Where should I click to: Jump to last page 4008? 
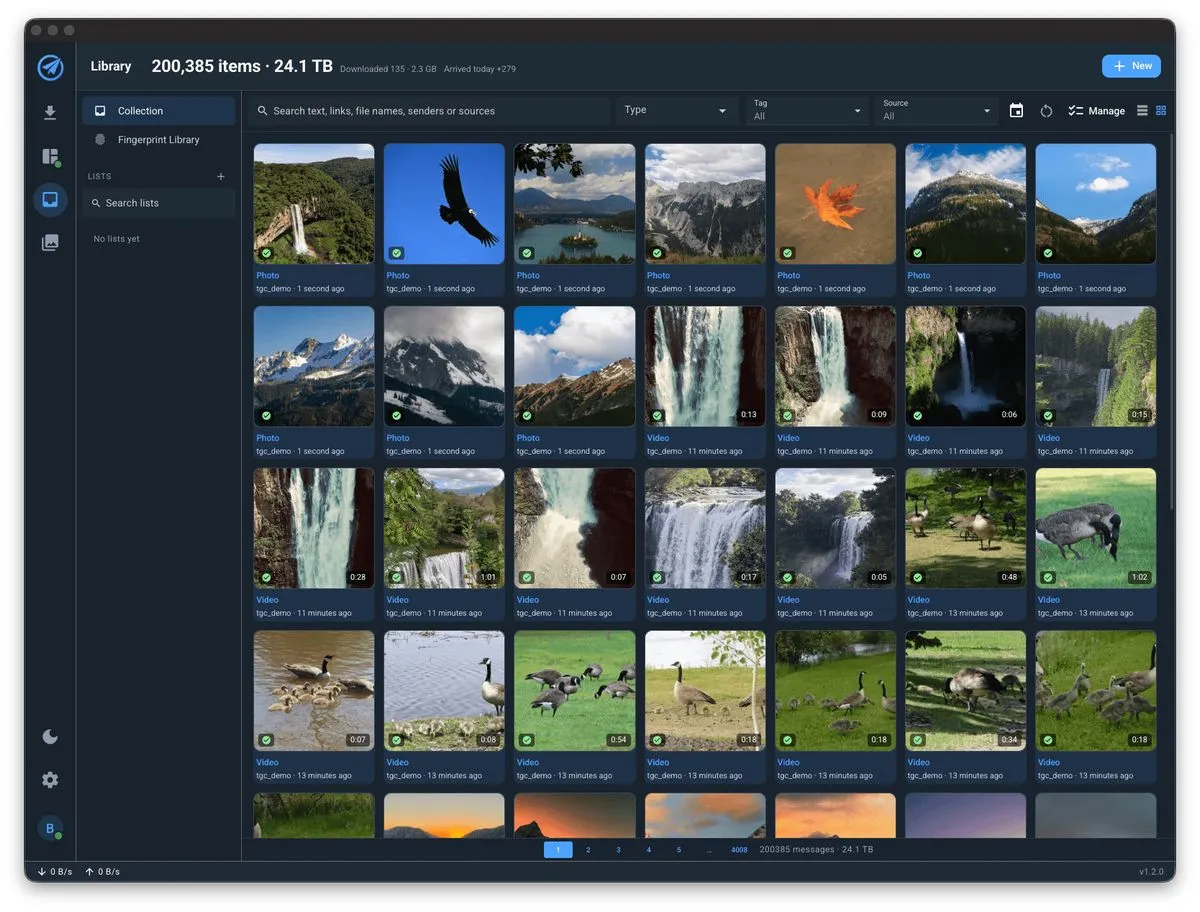[739, 850]
